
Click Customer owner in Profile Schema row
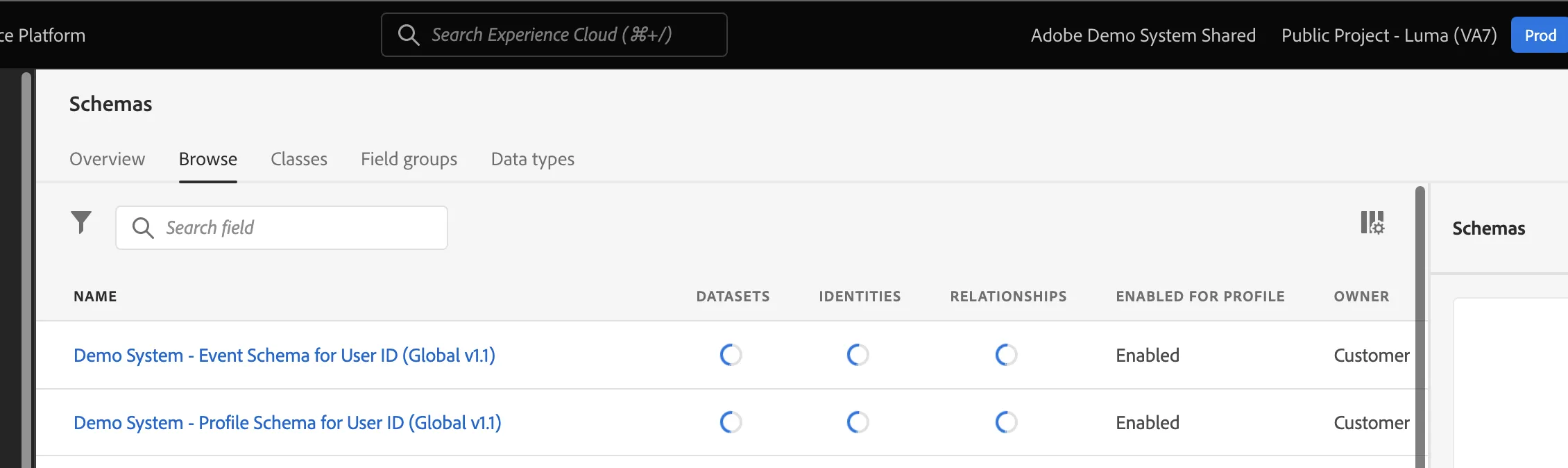click(x=1372, y=423)
